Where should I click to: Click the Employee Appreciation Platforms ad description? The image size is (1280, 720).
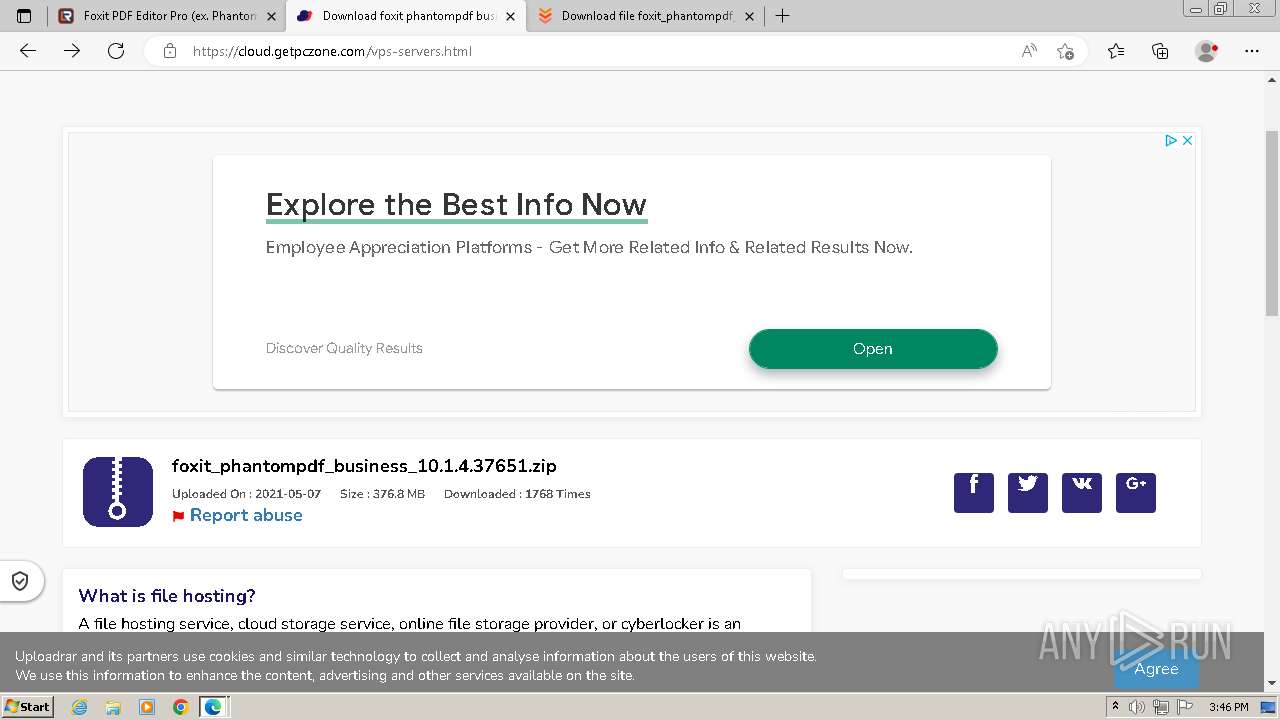click(x=589, y=247)
